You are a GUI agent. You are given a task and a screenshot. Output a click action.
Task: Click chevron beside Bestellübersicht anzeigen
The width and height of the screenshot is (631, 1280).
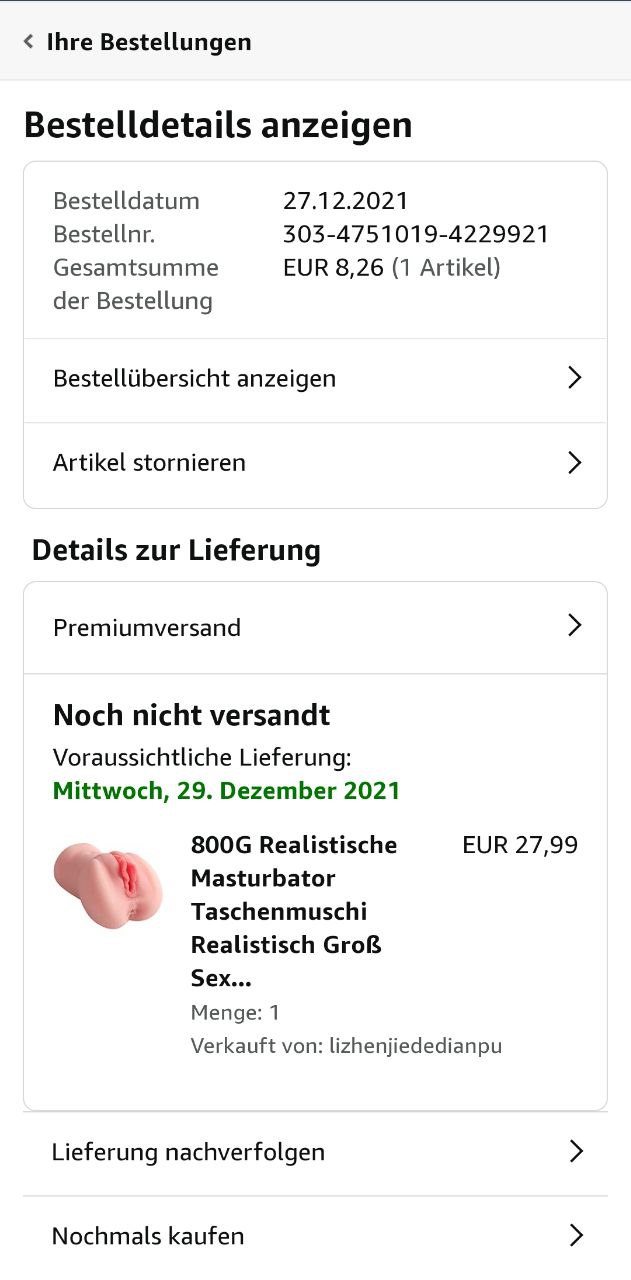pos(574,378)
